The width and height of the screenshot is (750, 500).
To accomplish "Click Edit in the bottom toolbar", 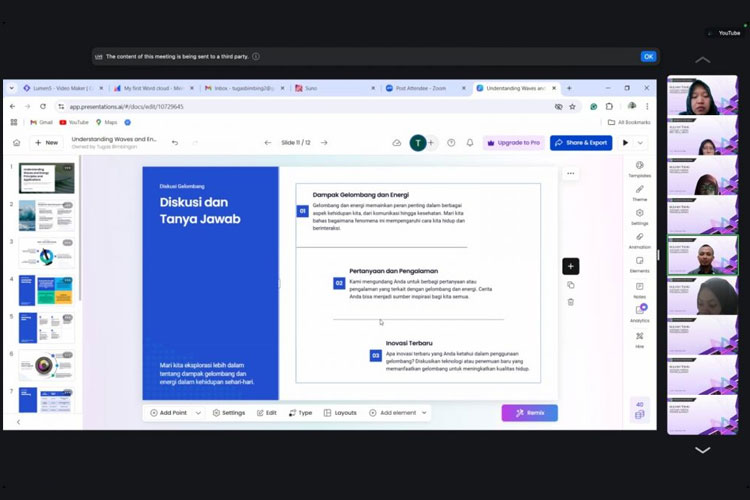I will (266, 413).
